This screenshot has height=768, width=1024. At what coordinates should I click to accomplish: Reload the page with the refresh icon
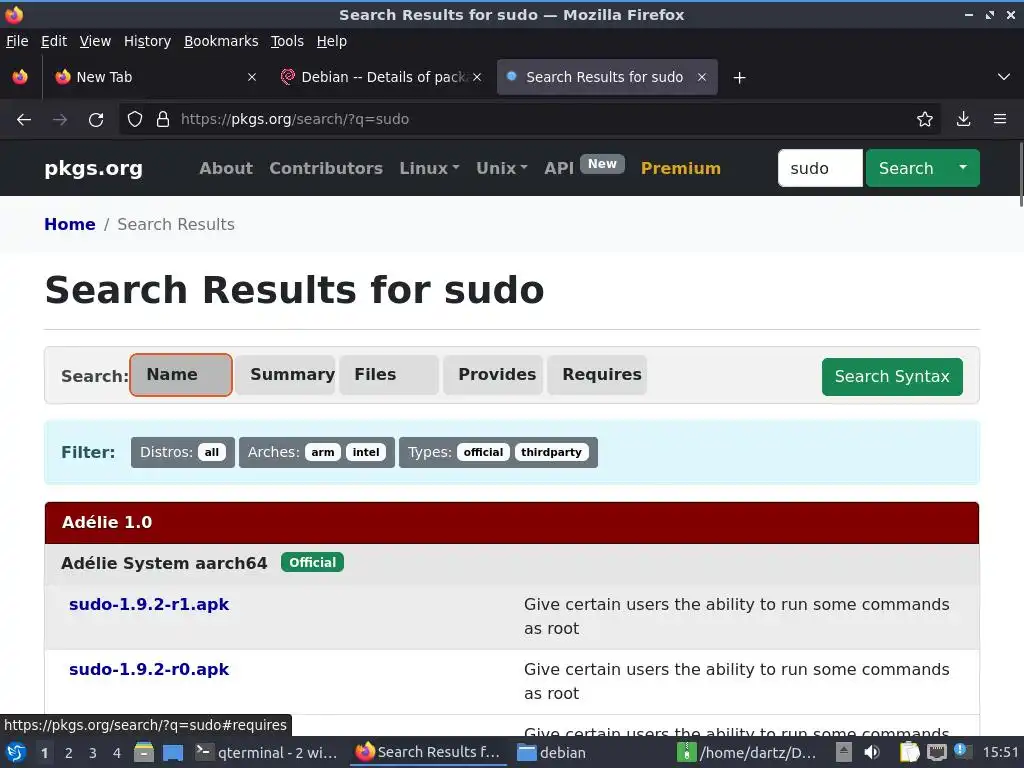click(x=96, y=120)
